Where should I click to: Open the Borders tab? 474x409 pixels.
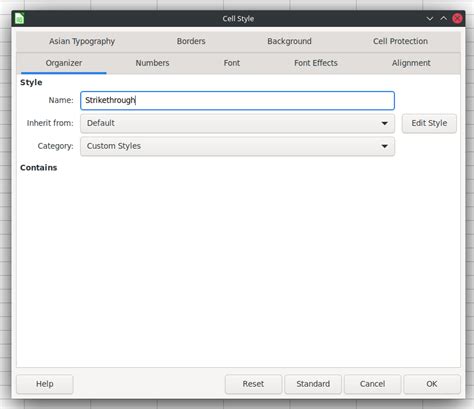coord(191,41)
